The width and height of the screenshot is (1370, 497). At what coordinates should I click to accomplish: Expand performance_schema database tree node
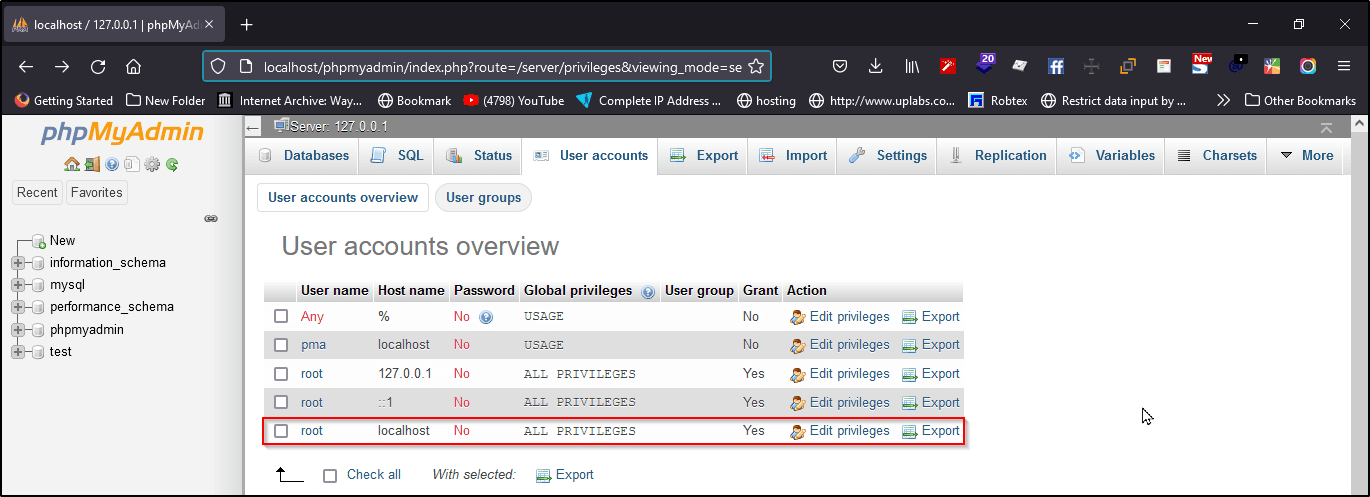pyautogui.click(x=17, y=307)
